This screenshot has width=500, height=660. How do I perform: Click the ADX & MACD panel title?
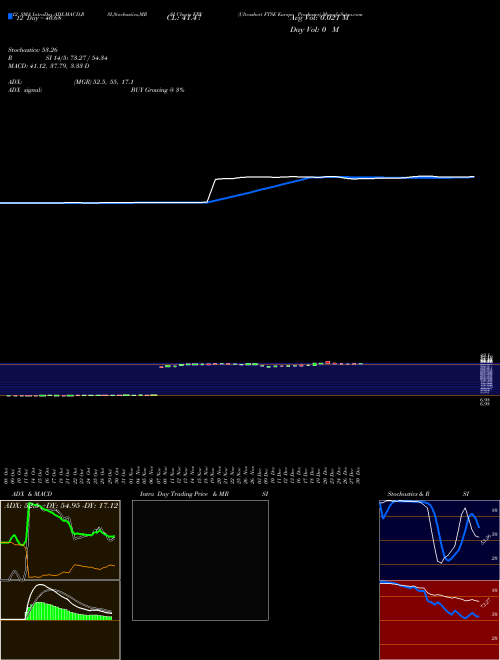(32, 494)
